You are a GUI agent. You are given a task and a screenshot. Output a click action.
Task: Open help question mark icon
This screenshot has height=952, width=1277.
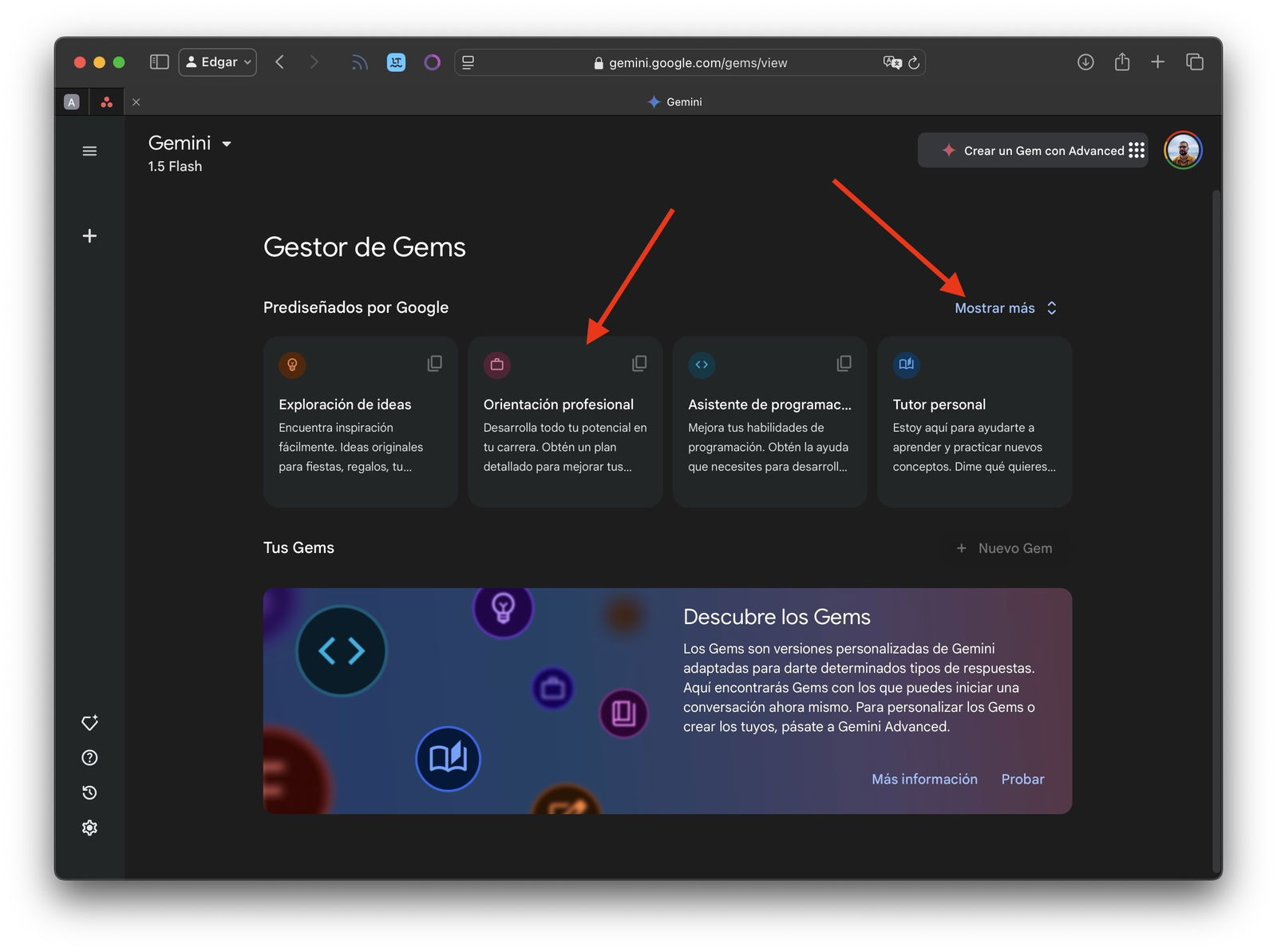(x=89, y=757)
